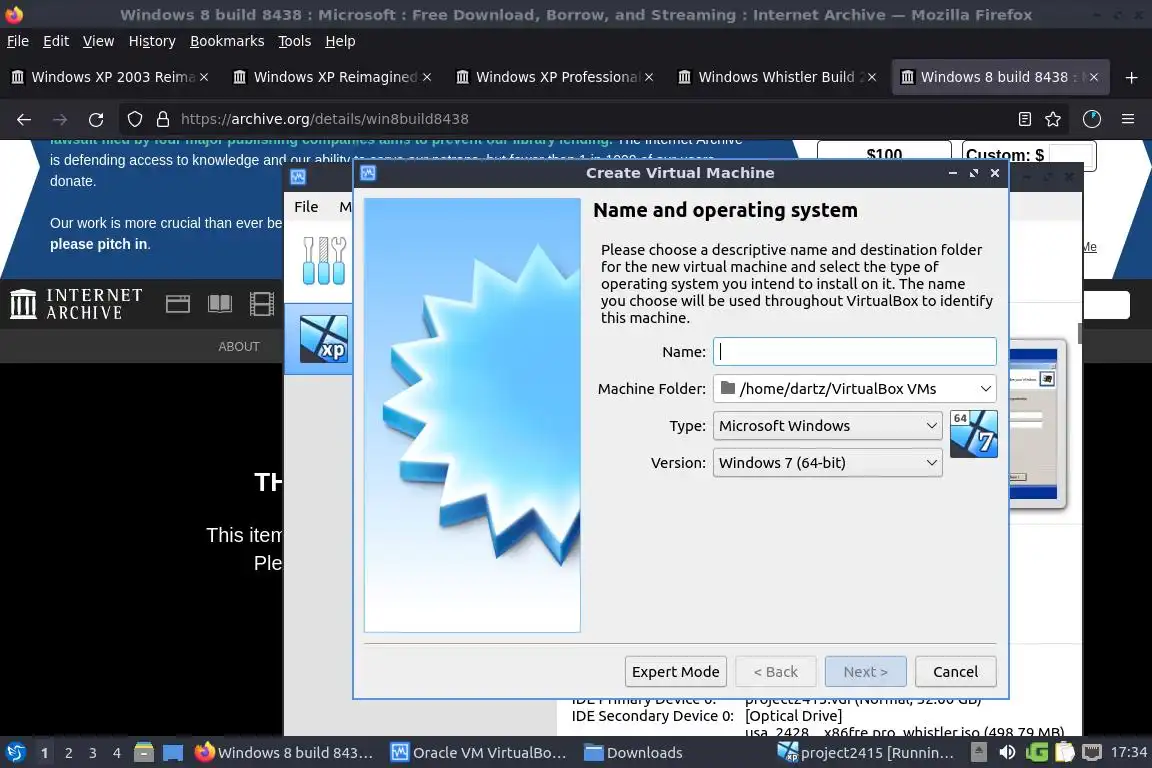
Task: Switch to Windows Whistler Build tab
Action: point(777,77)
